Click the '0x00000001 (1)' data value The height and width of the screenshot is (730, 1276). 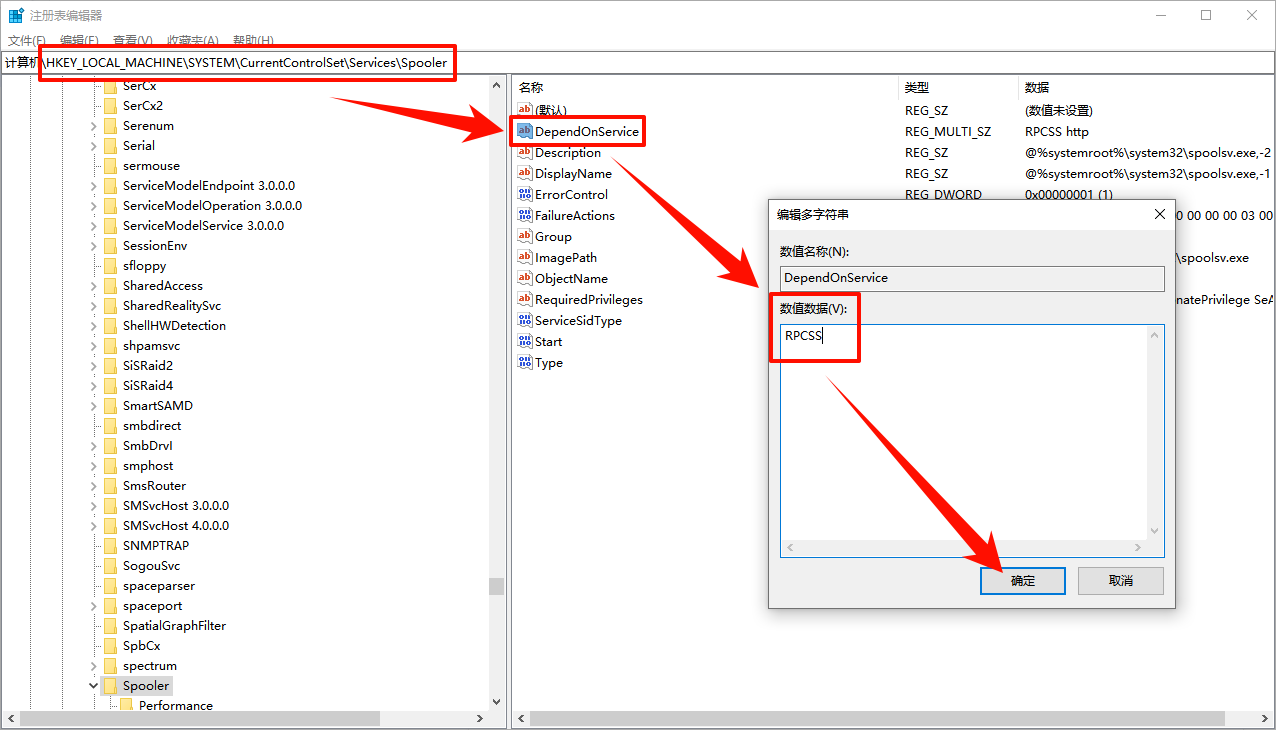point(1069,195)
